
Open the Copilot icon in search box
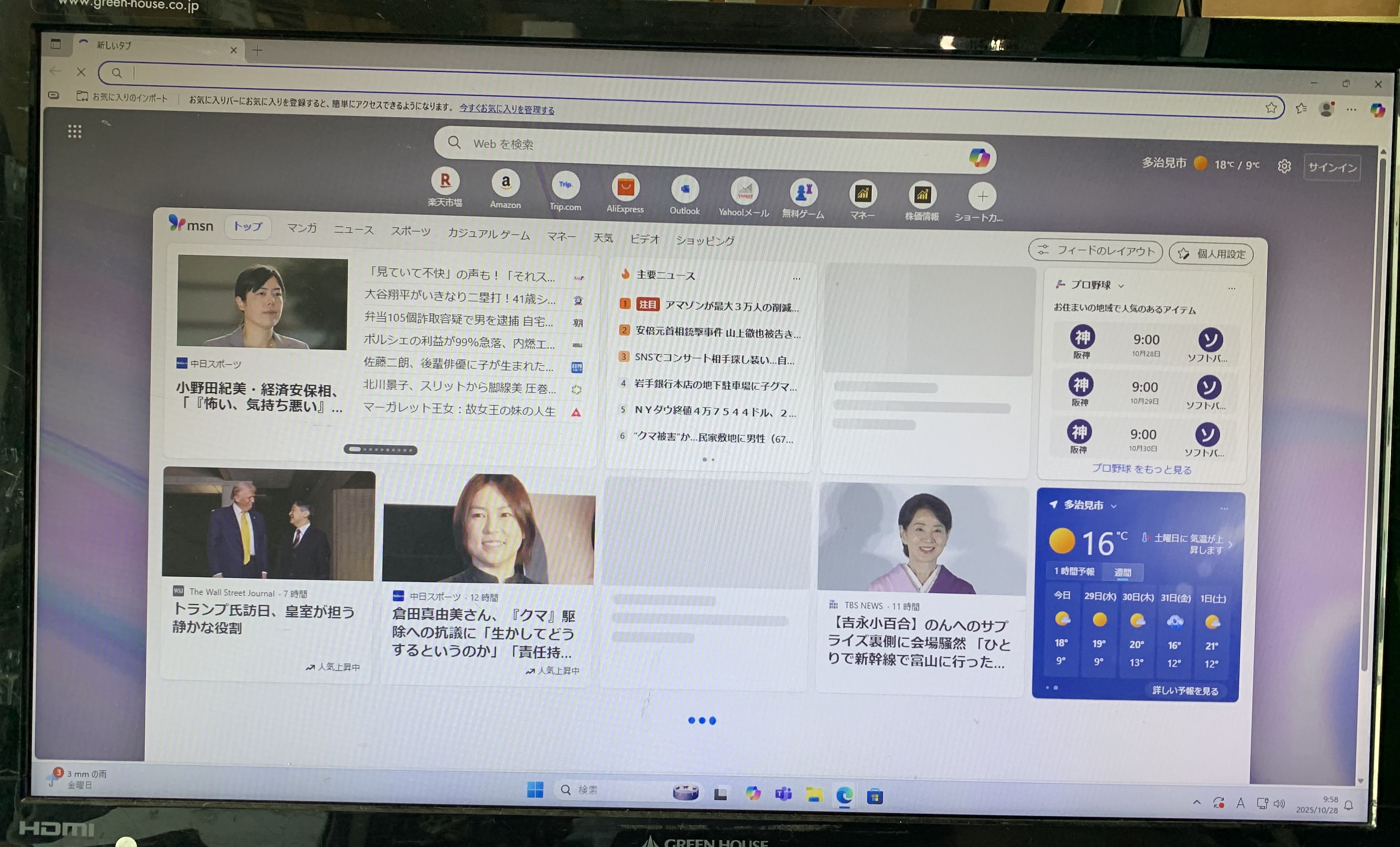(979, 157)
